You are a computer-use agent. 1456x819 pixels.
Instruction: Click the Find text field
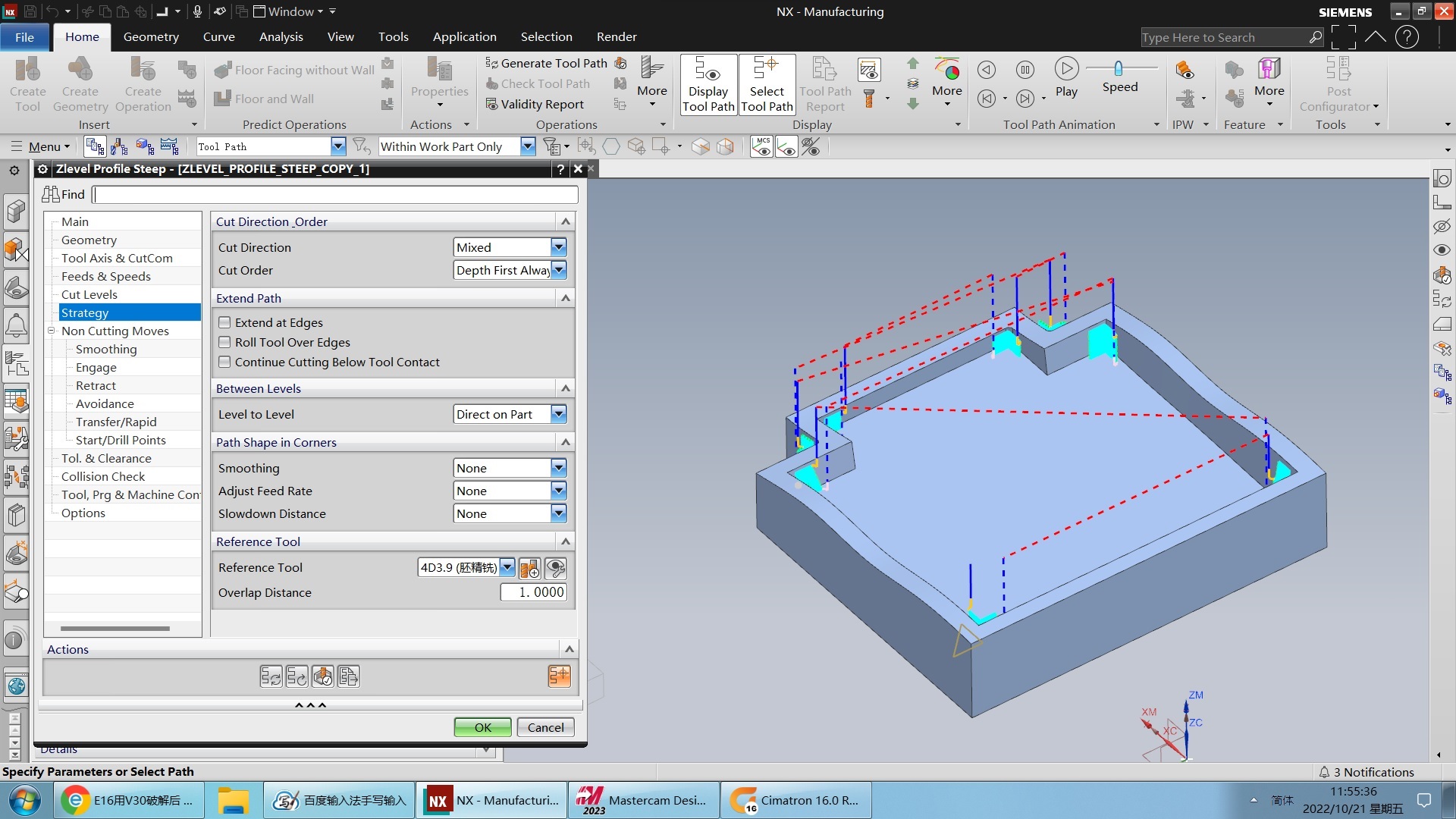(x=335, y=195)
